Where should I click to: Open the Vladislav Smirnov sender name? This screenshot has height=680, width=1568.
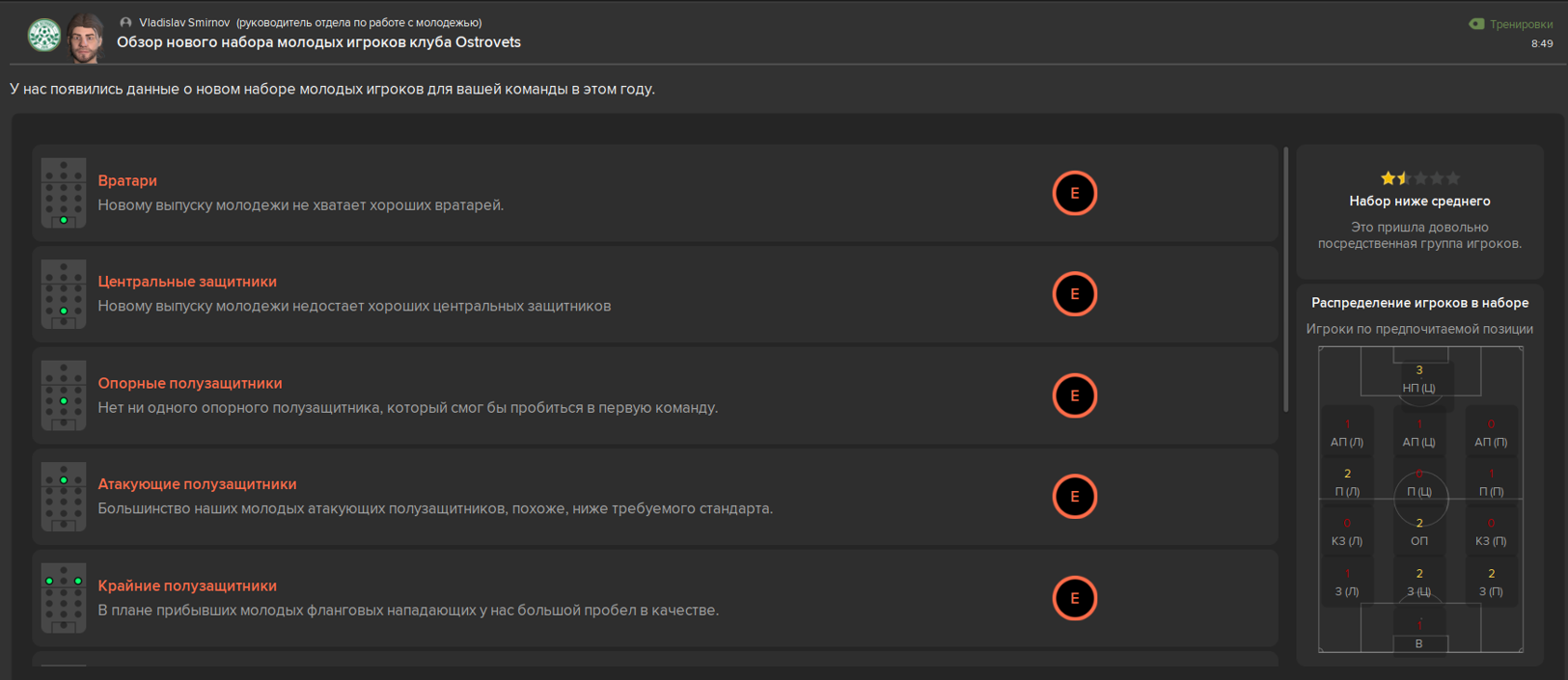pyautogui.click(x=184, y=22)
